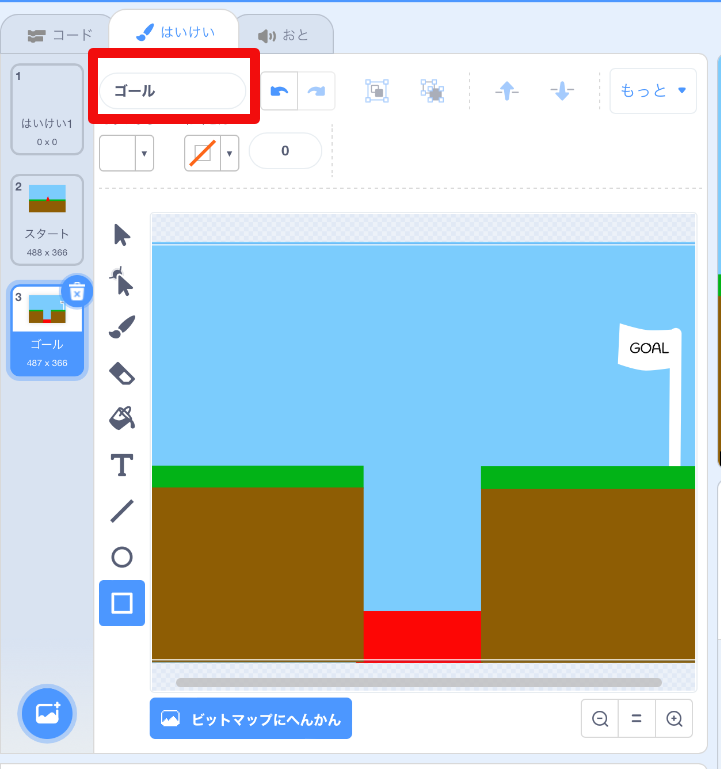The height and width of the screenshot is (769, 721).
Task: Click the Group objects icon
Action: (377, 91)
